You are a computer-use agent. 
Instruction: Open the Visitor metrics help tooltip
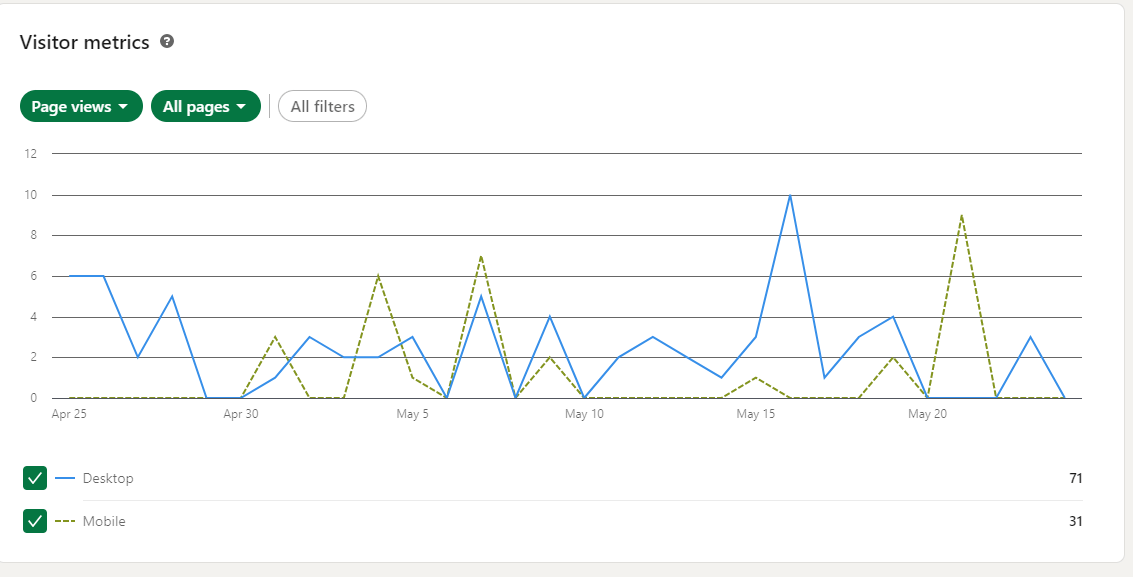(167, 42)
